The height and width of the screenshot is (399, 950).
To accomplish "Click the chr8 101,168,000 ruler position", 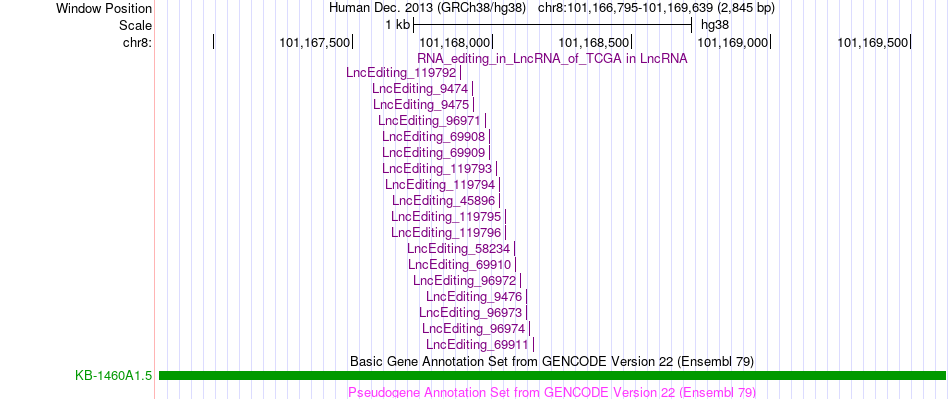I will [492, 42].
